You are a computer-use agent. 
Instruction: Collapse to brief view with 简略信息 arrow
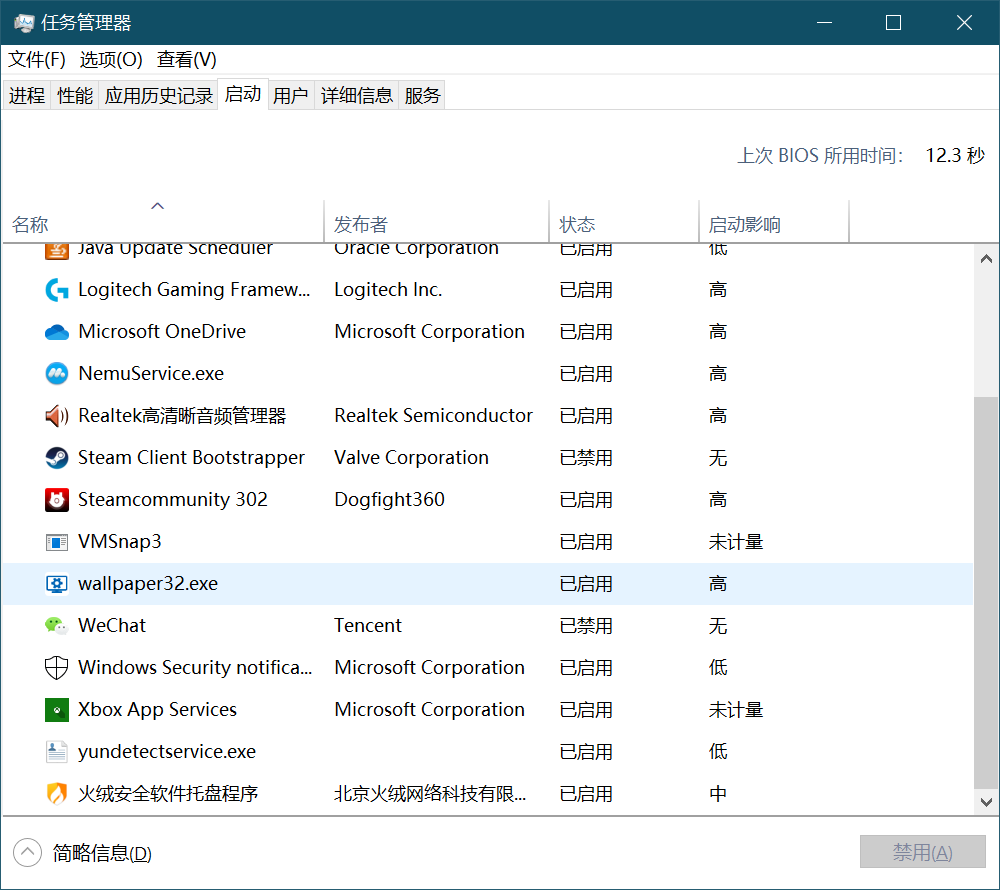(28, 853)
